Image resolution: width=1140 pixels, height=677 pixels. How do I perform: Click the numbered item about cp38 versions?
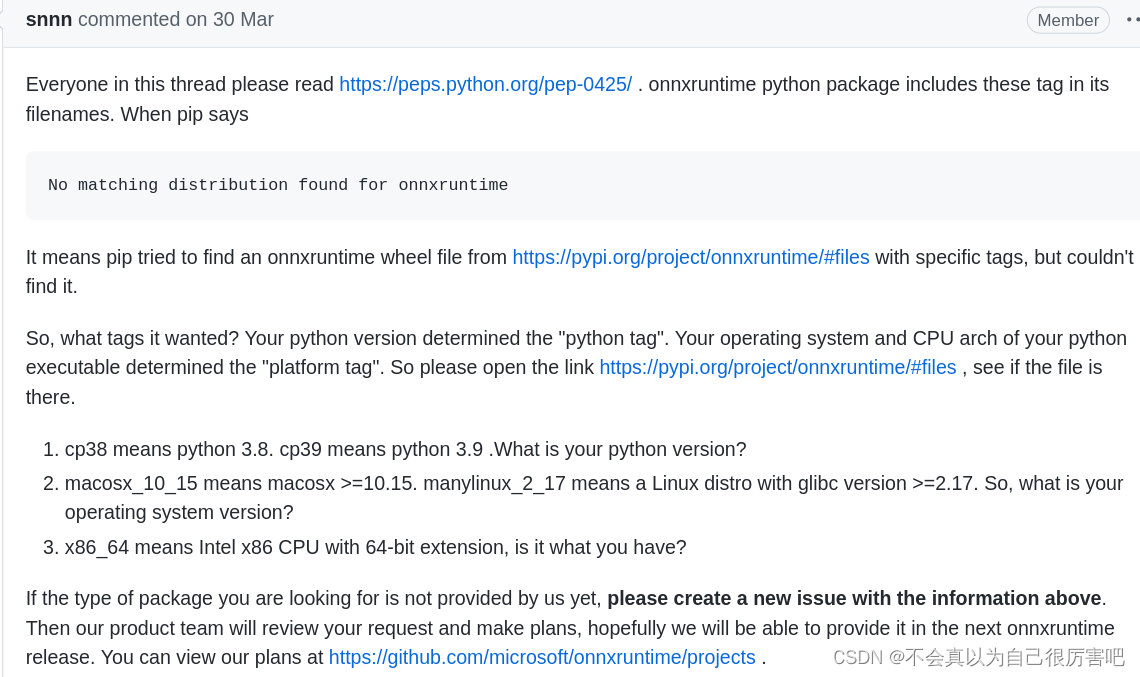coord(405,449)
